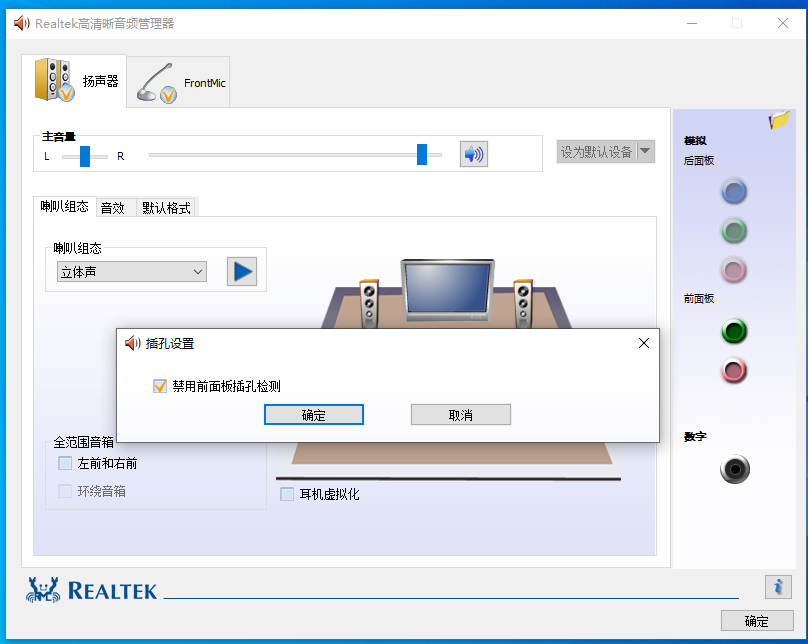Click the digital output jack icon

coord(735,469)
